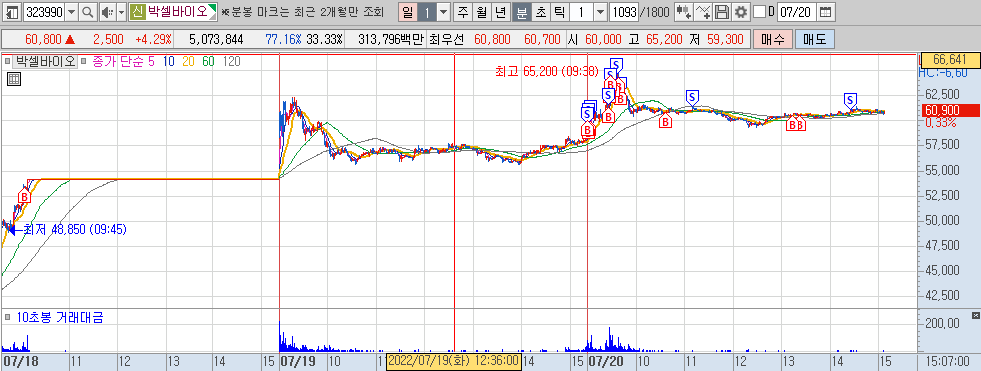
Task: Click the B marker near 10:30 on 07/20
Action: pyautogui.click(x=666, y=121)
